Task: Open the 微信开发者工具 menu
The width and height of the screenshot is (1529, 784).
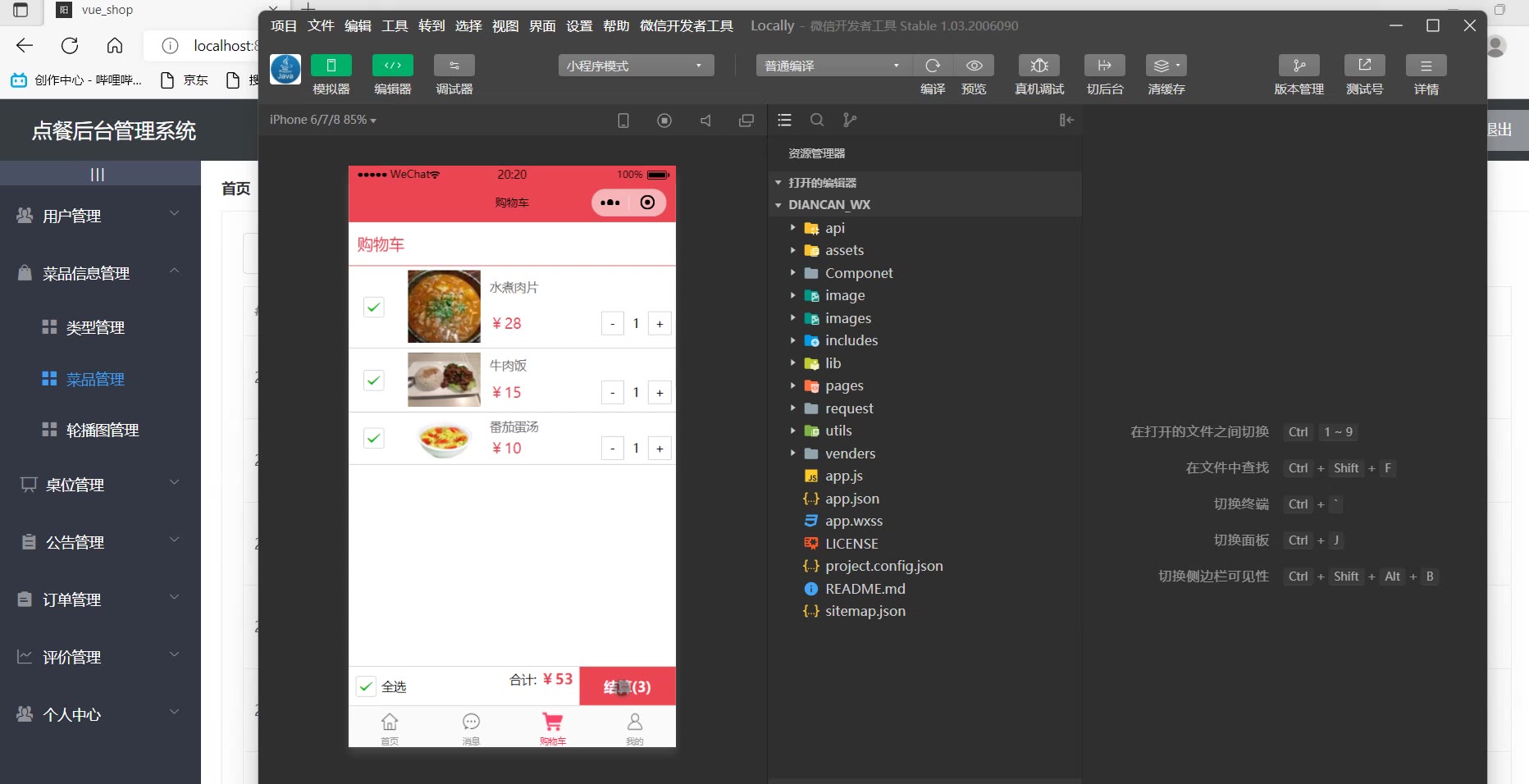Action: pos(687,25)
